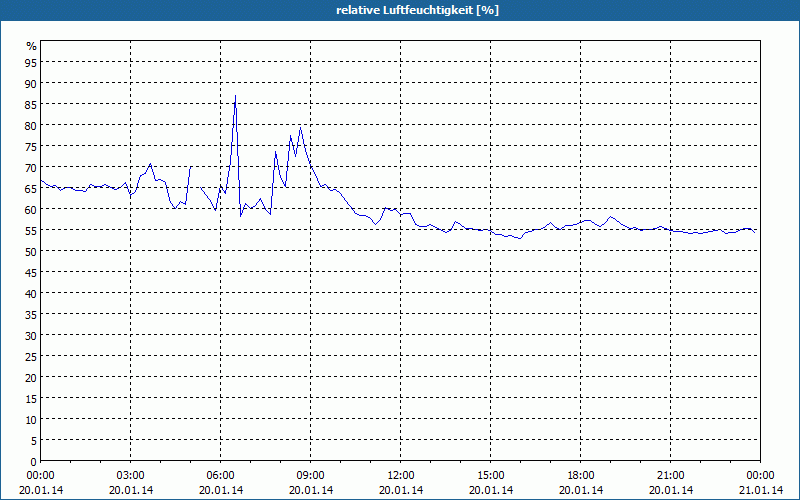This screenshot has width=800, height=500.
Task: Select the 70 y-axis label
Action: (x=31, y=167)
